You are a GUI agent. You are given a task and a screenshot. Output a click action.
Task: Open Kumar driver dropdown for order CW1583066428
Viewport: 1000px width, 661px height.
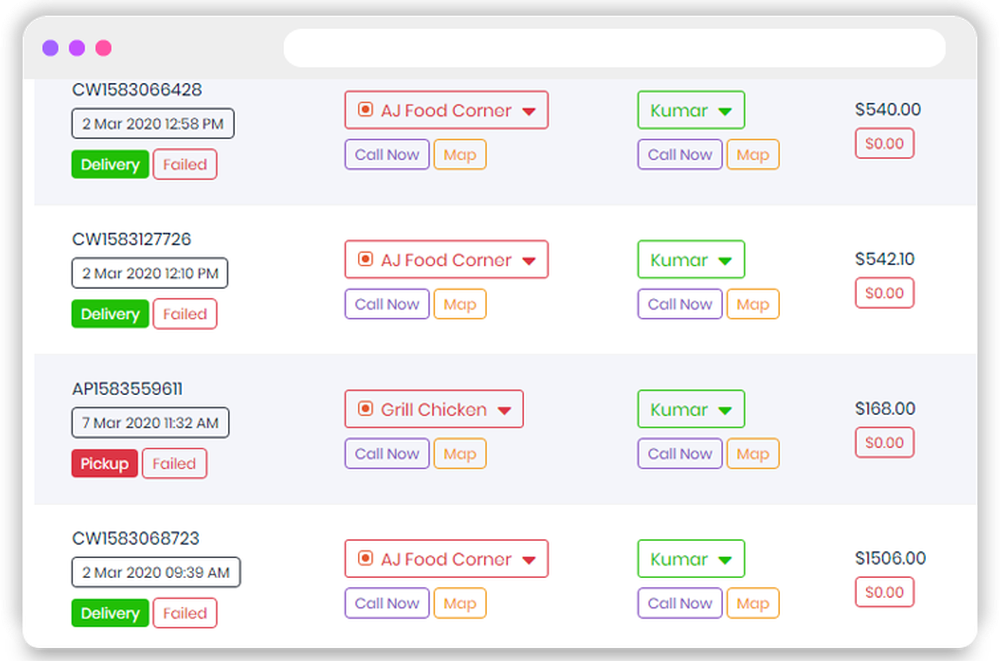(691, 110)
